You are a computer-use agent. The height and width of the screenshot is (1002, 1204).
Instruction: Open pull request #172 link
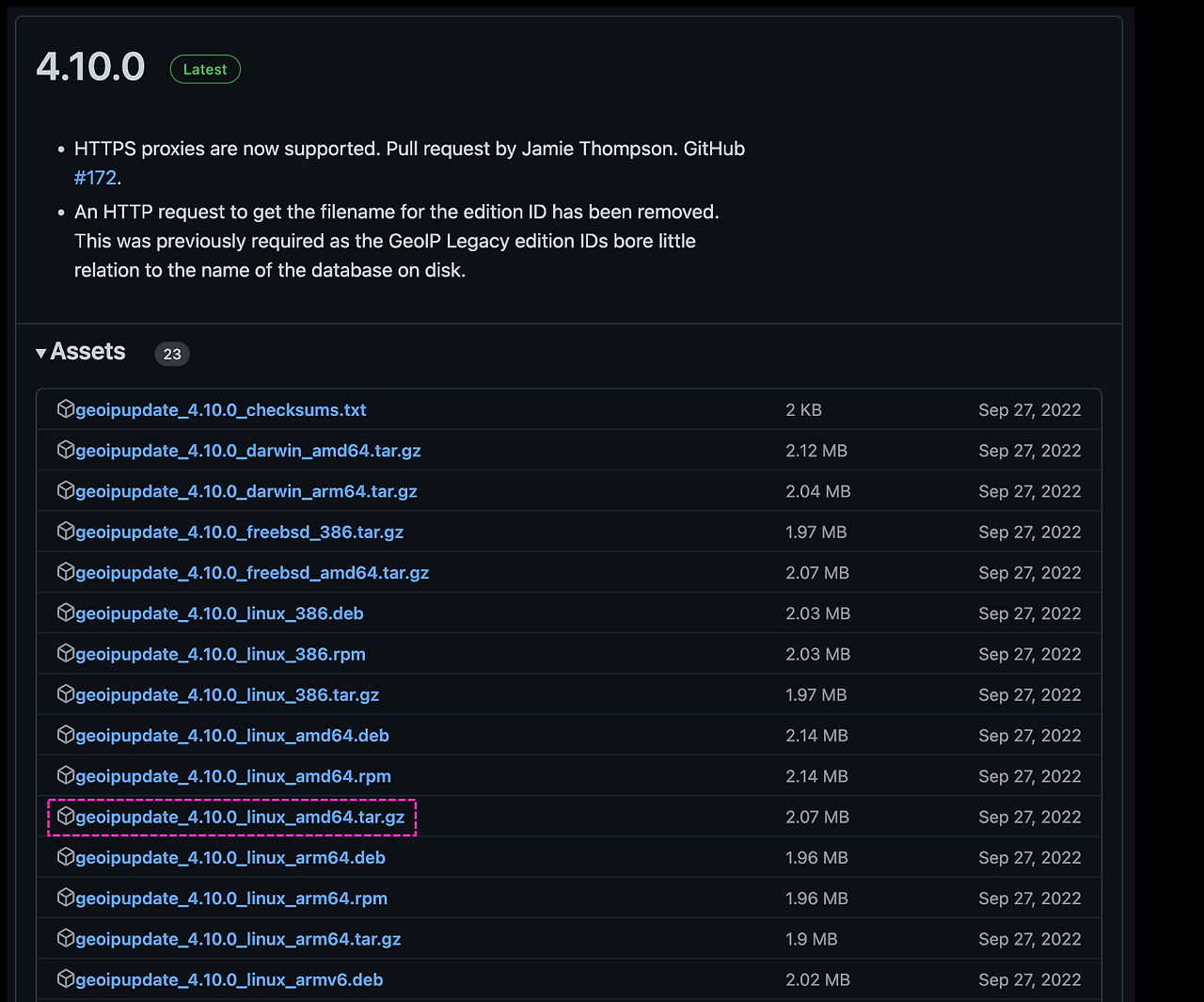(x=95, y=178)
